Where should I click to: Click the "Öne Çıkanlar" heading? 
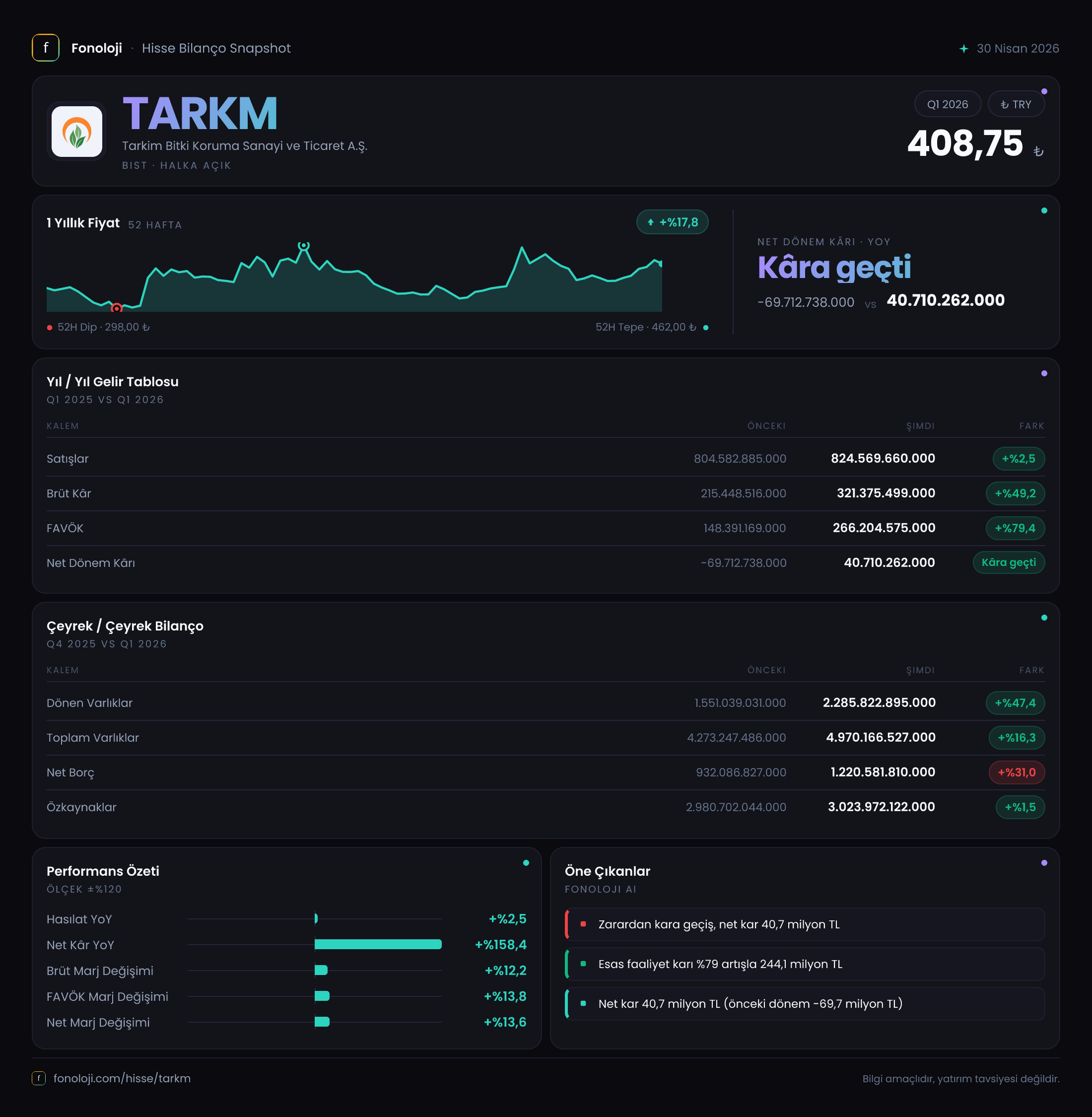coord(608,871)
